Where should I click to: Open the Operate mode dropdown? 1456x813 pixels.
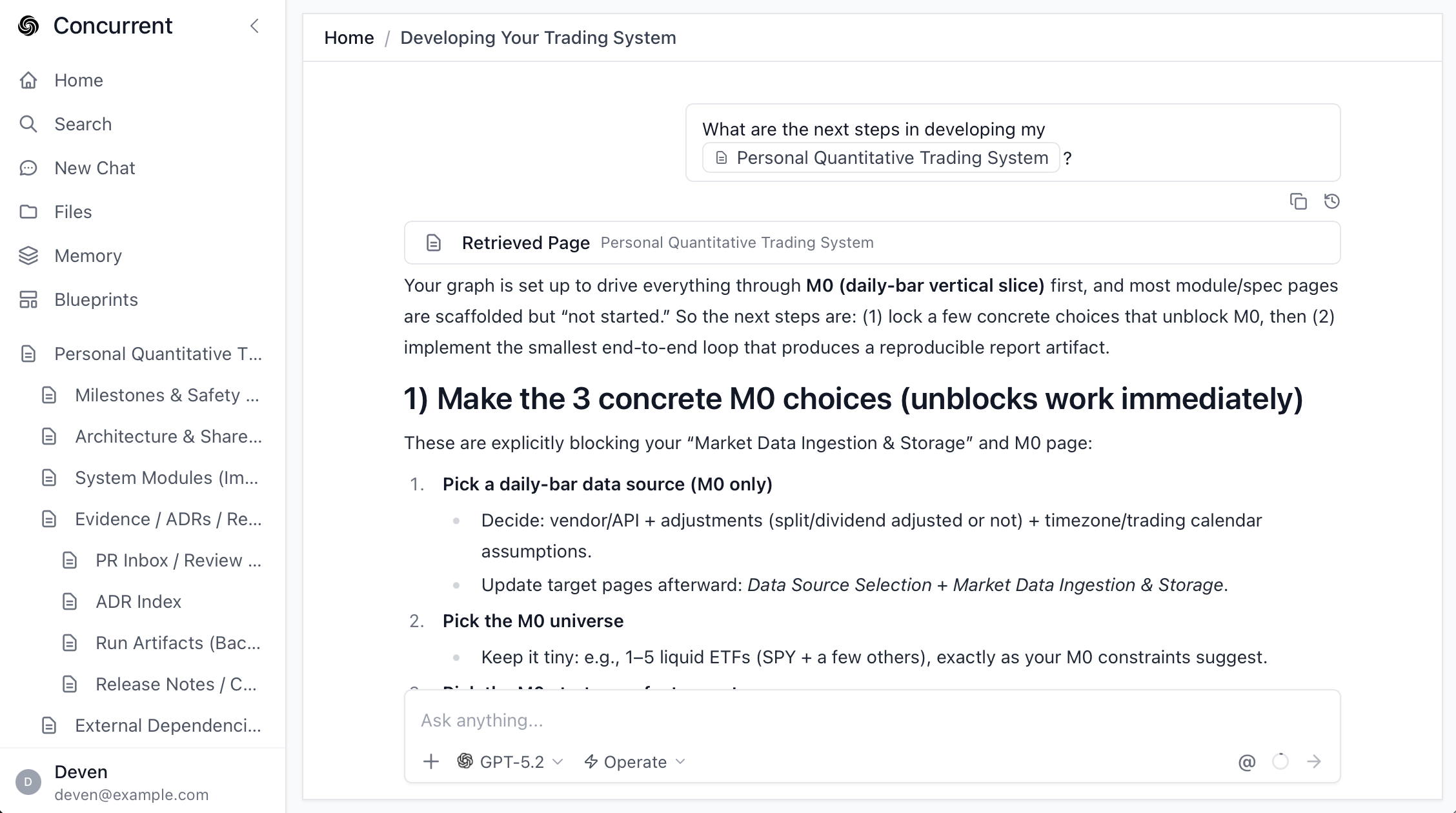(x=634, y=762)
